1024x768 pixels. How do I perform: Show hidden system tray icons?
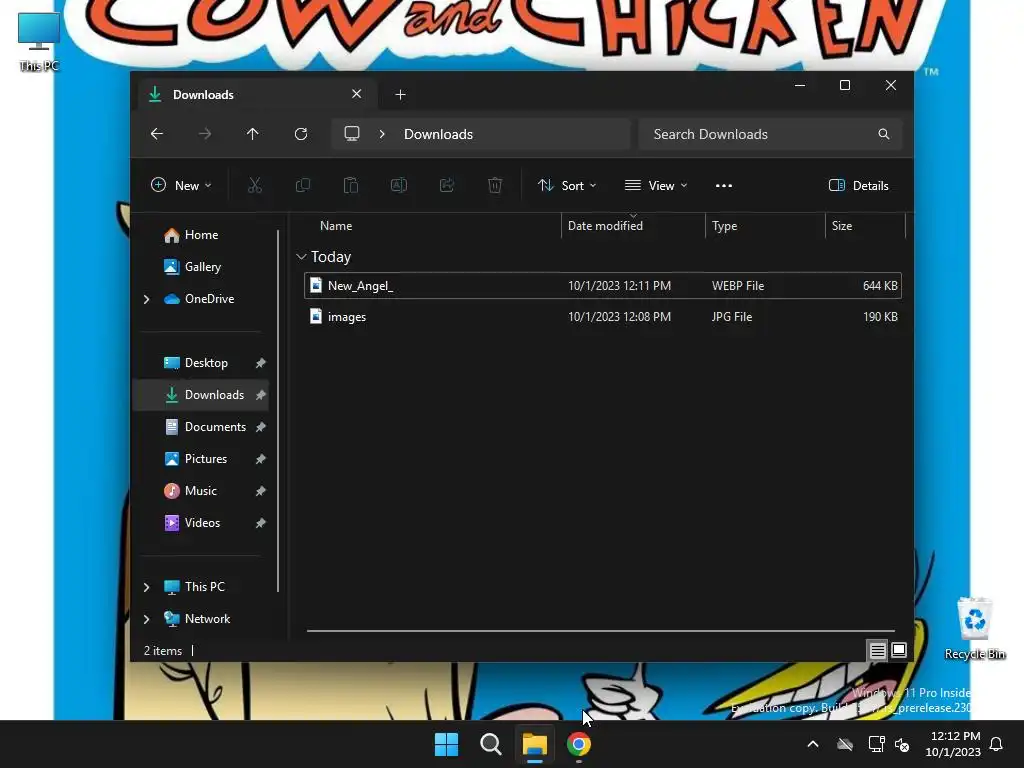point(813,744)
